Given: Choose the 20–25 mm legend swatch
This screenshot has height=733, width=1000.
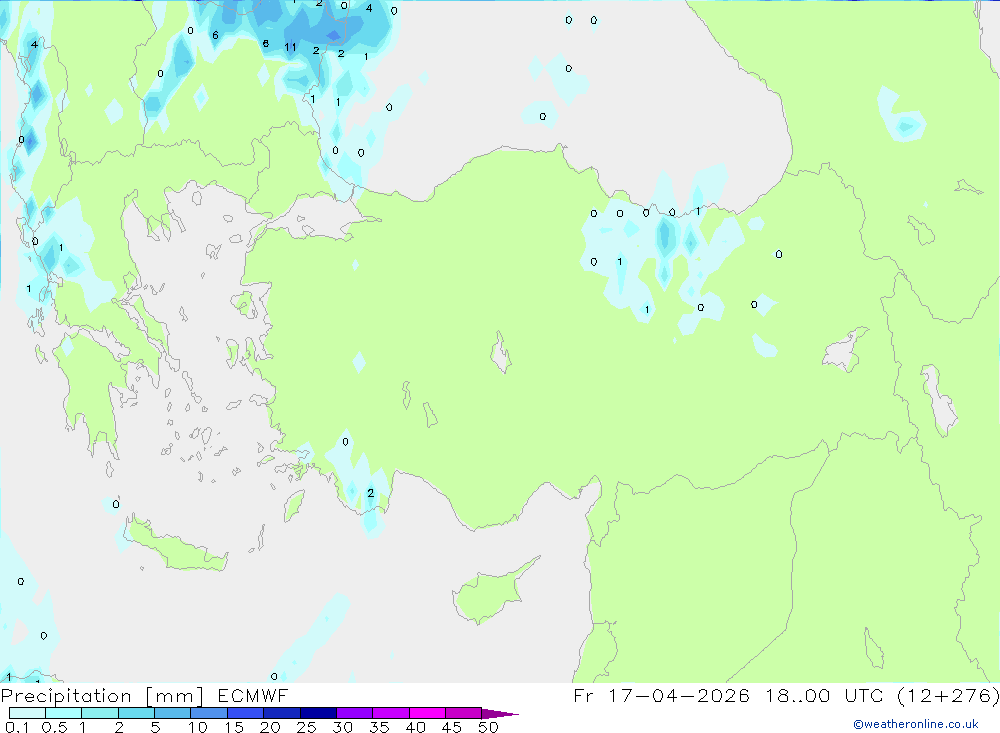Looking at the screenshot, I should (281, 713).
